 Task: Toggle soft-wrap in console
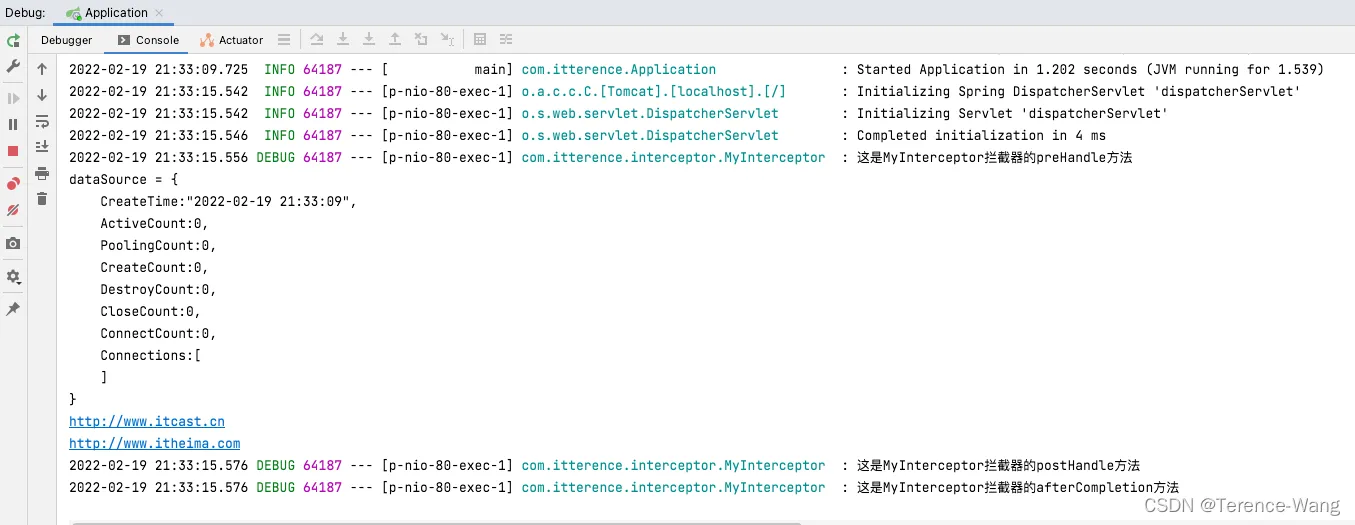42,121
